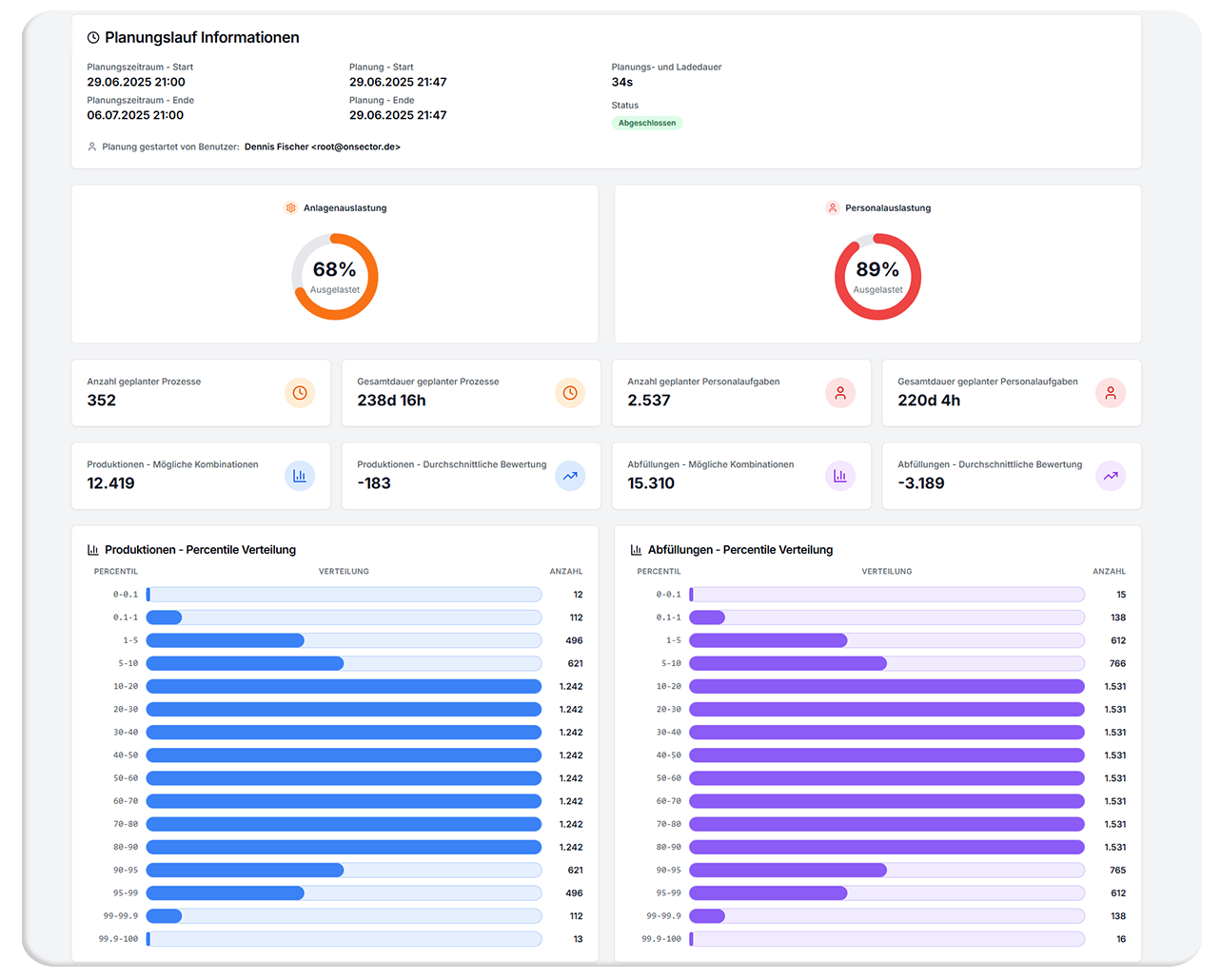Image resolution: width=1221 pixels, height=980 pixels.
Task: Click the clock icon beside Planungslauf Informationen
Action: [93, 38]
